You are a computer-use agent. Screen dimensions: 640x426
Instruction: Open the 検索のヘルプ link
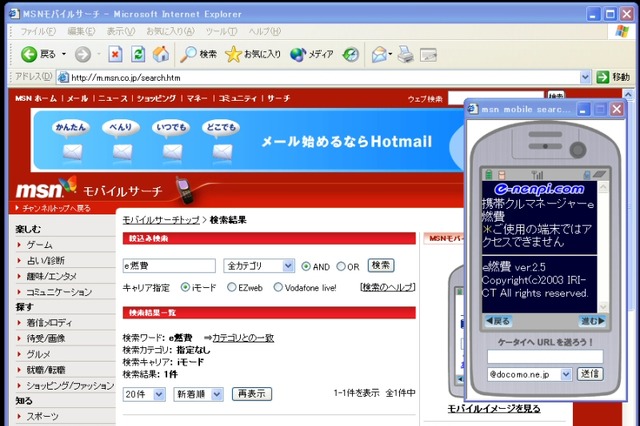point(388,287)
